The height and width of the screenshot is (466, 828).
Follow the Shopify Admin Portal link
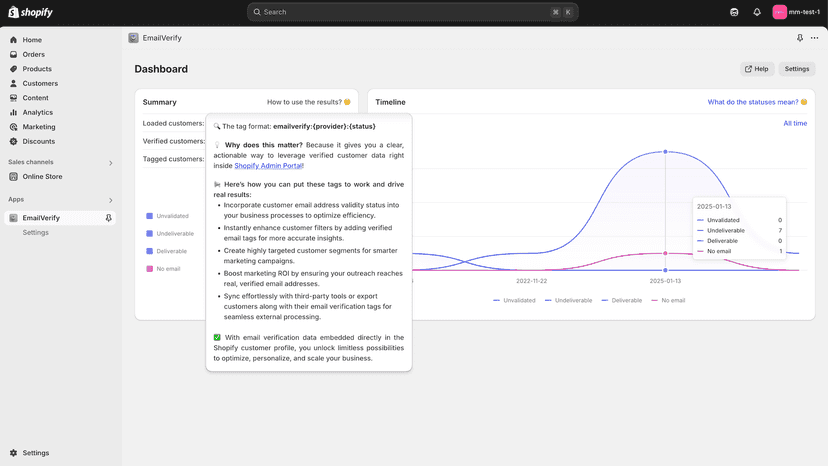click(x=268, y=165)
